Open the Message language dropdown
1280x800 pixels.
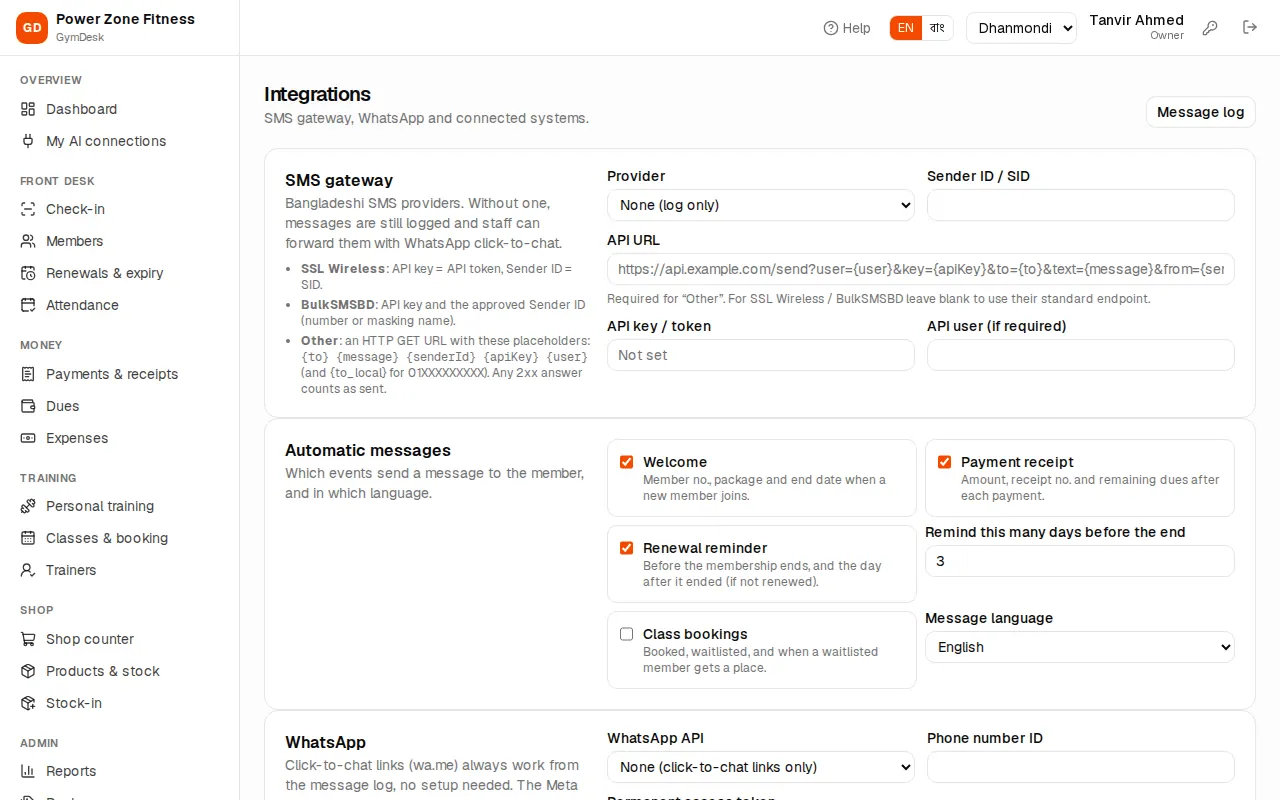coord(1080,647)
